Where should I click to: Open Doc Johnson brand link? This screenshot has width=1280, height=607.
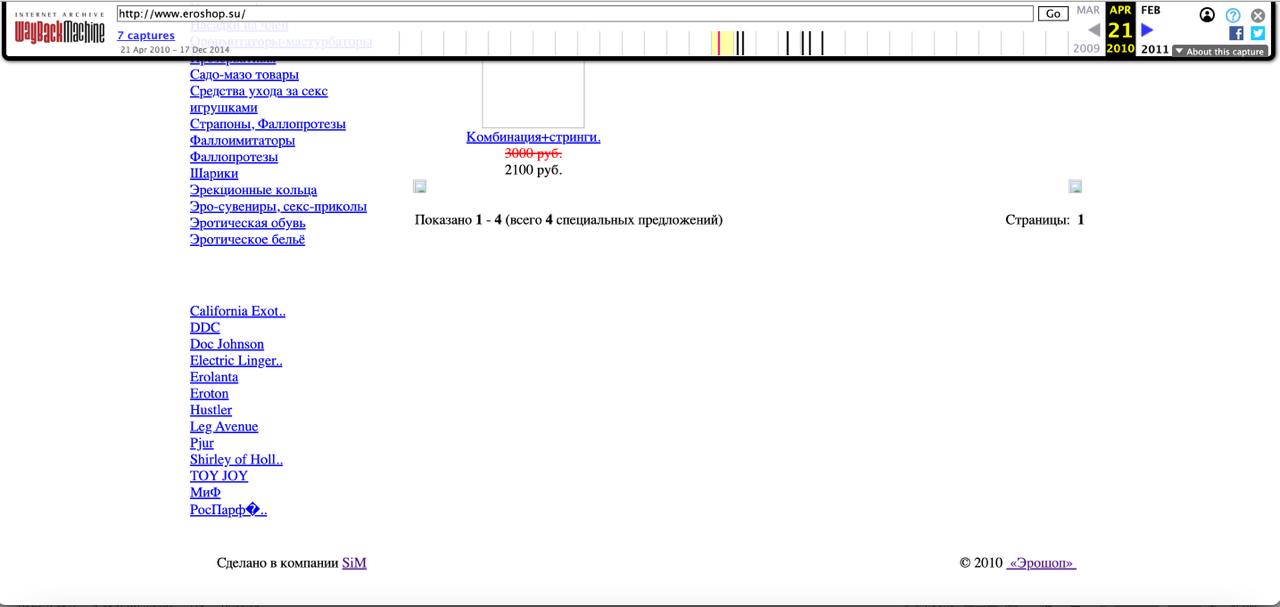[x=227, y=344]
